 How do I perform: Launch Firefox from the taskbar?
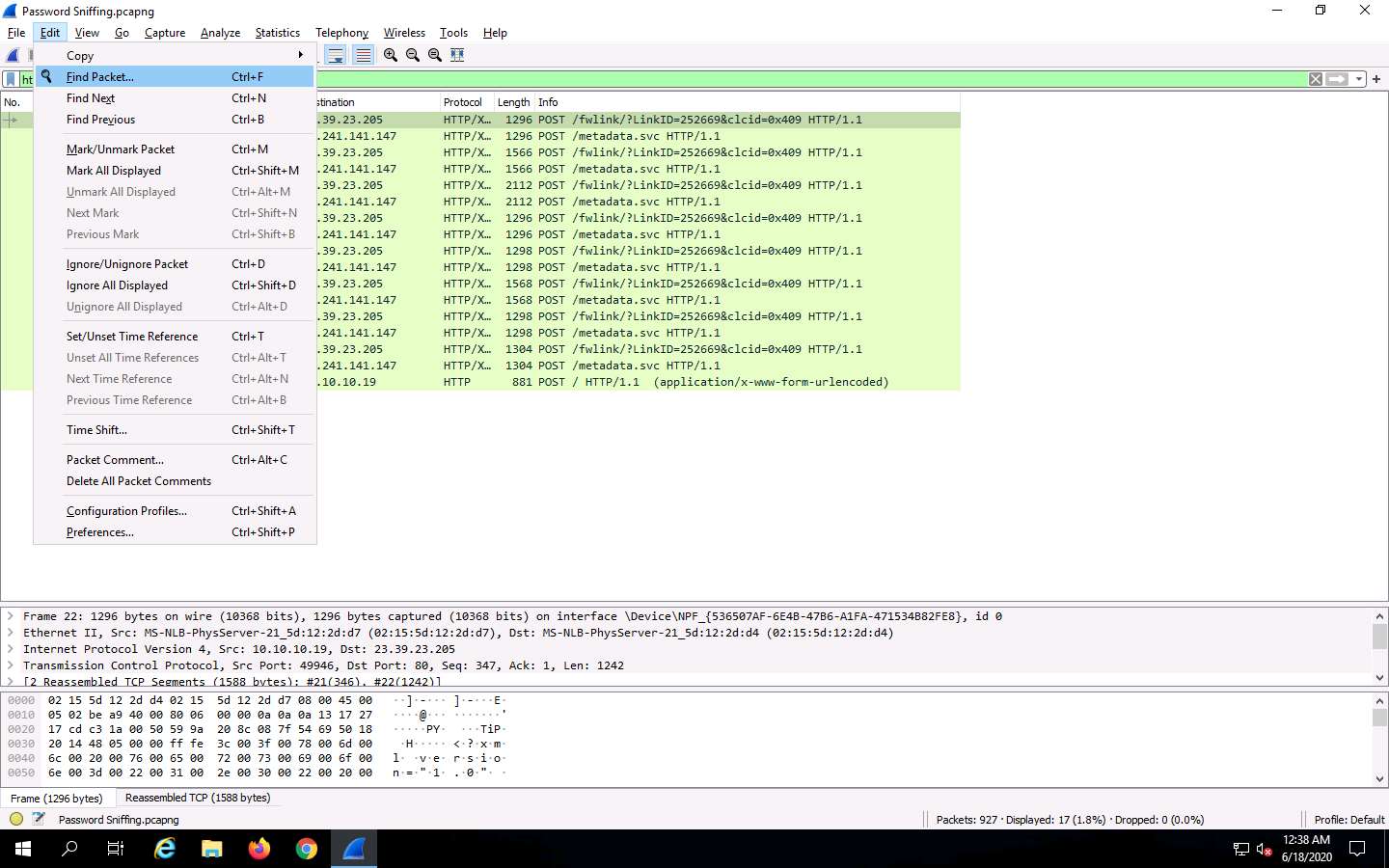coord(259,849)
